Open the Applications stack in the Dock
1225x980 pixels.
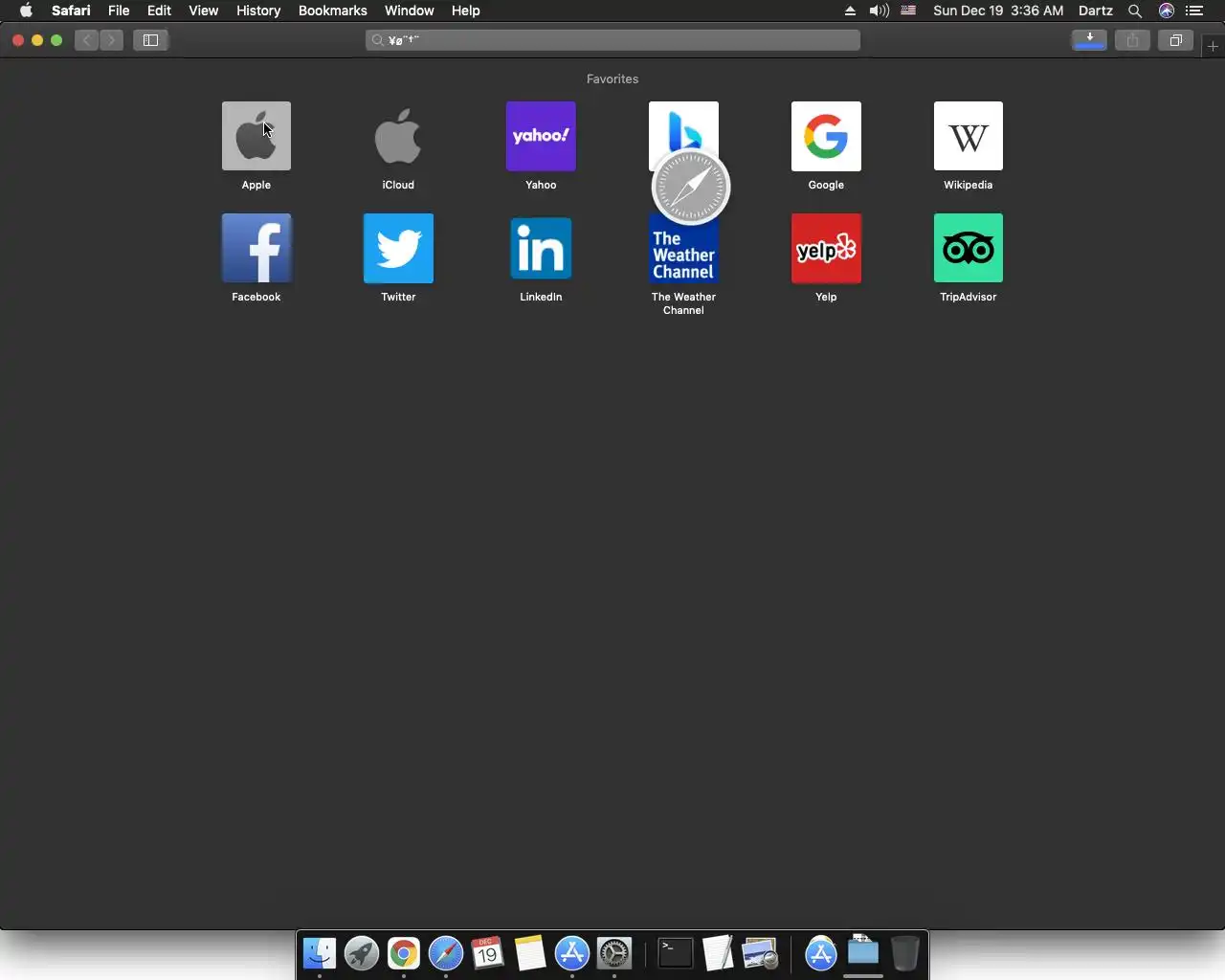click(x=821, y=953)
